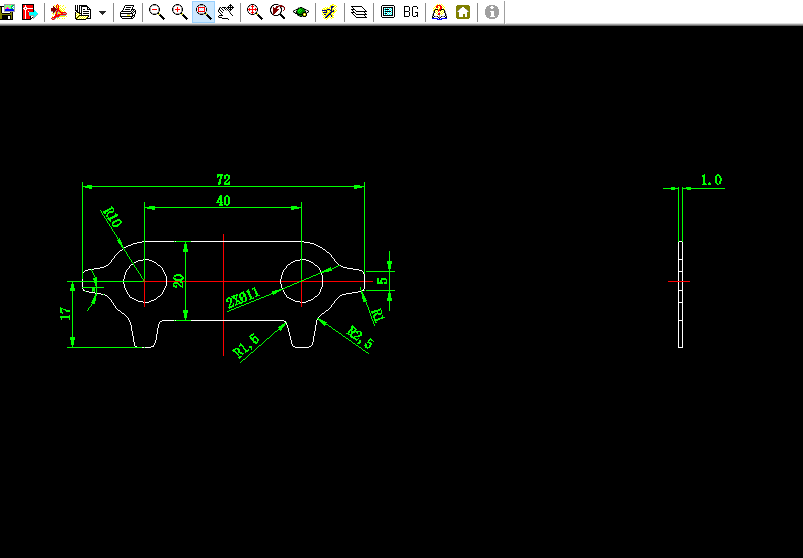
Task: Click the 20 vertical dimension text
Action: (x=179, y=281)
